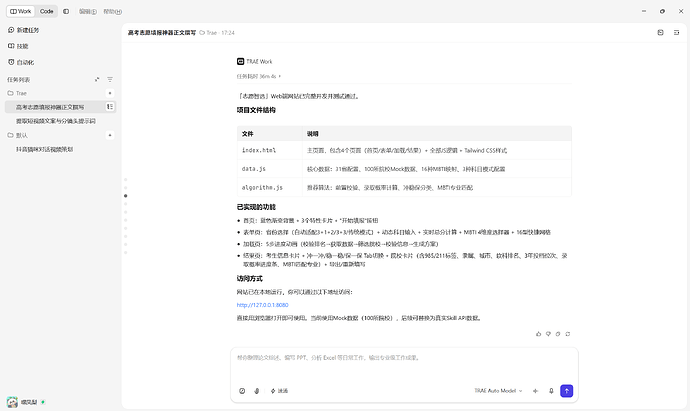Collapse the 默认 folder in the task list
This screenshot has height=411, width=690.
[18, 135]
